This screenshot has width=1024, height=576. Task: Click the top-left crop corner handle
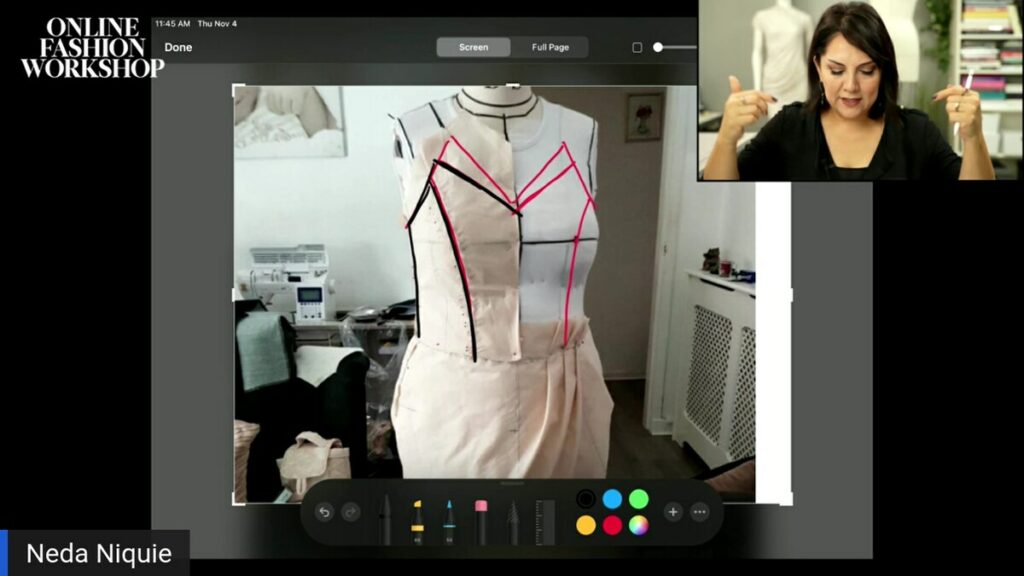click(x=237, y=88)
